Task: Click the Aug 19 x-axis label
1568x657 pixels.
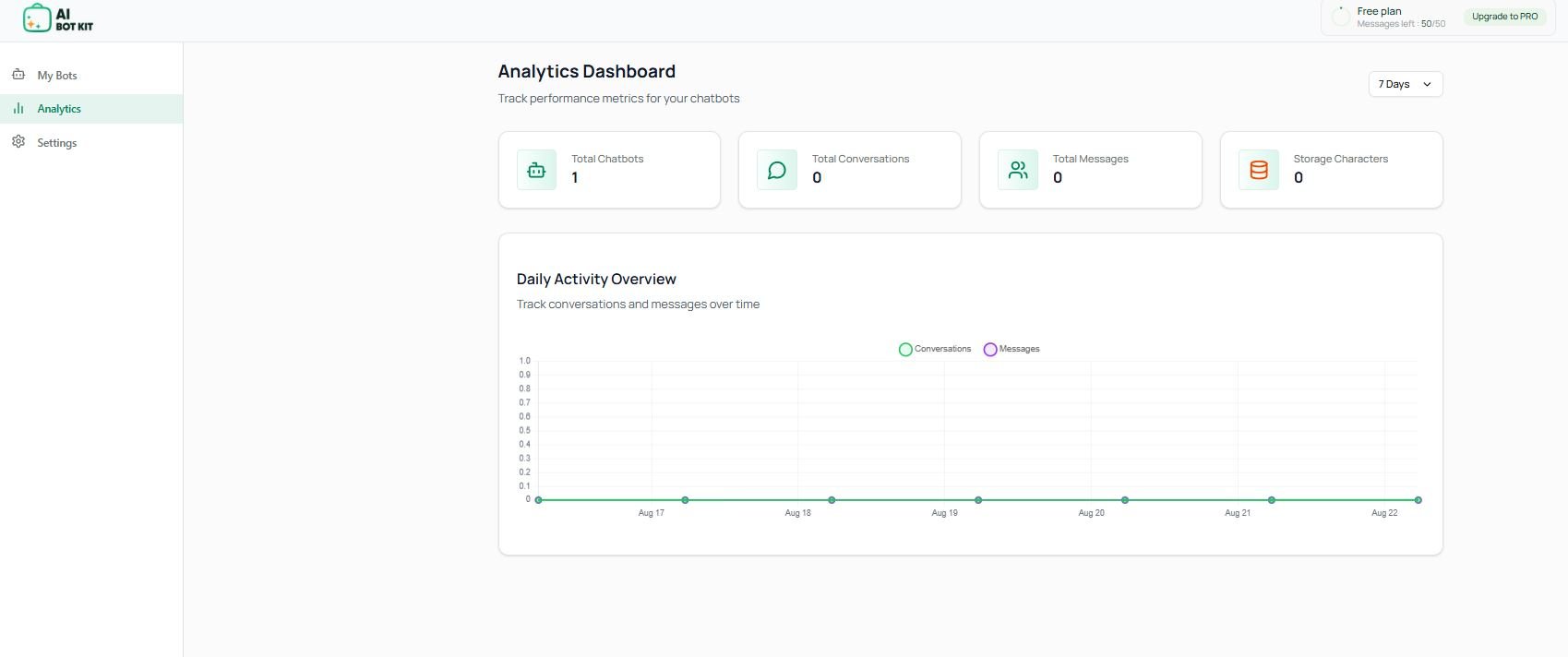Action: pos(944,513)
